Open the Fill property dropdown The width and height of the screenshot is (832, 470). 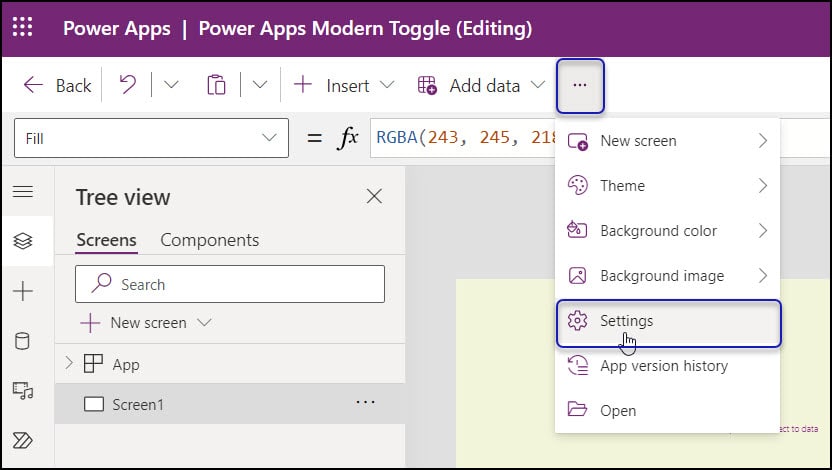click(x=151, y=138)
